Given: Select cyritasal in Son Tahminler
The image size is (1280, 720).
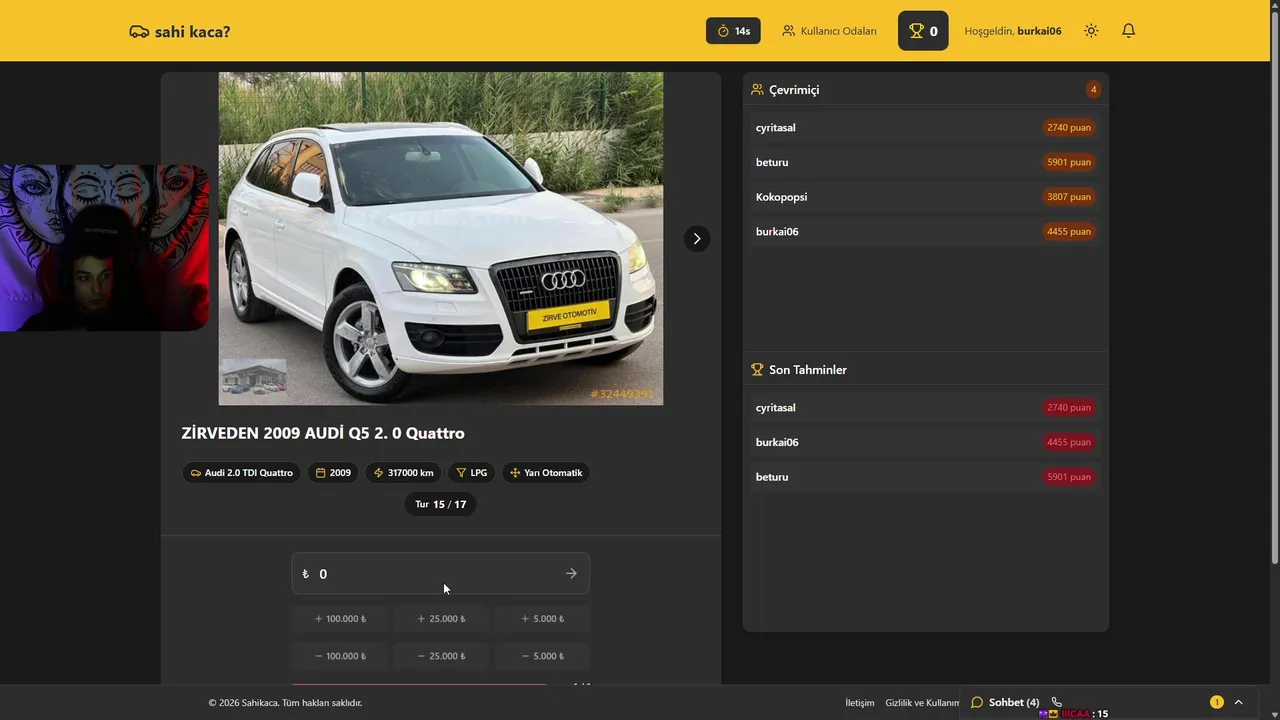Looking at the screenshot, I should click(x=925, y=408).
